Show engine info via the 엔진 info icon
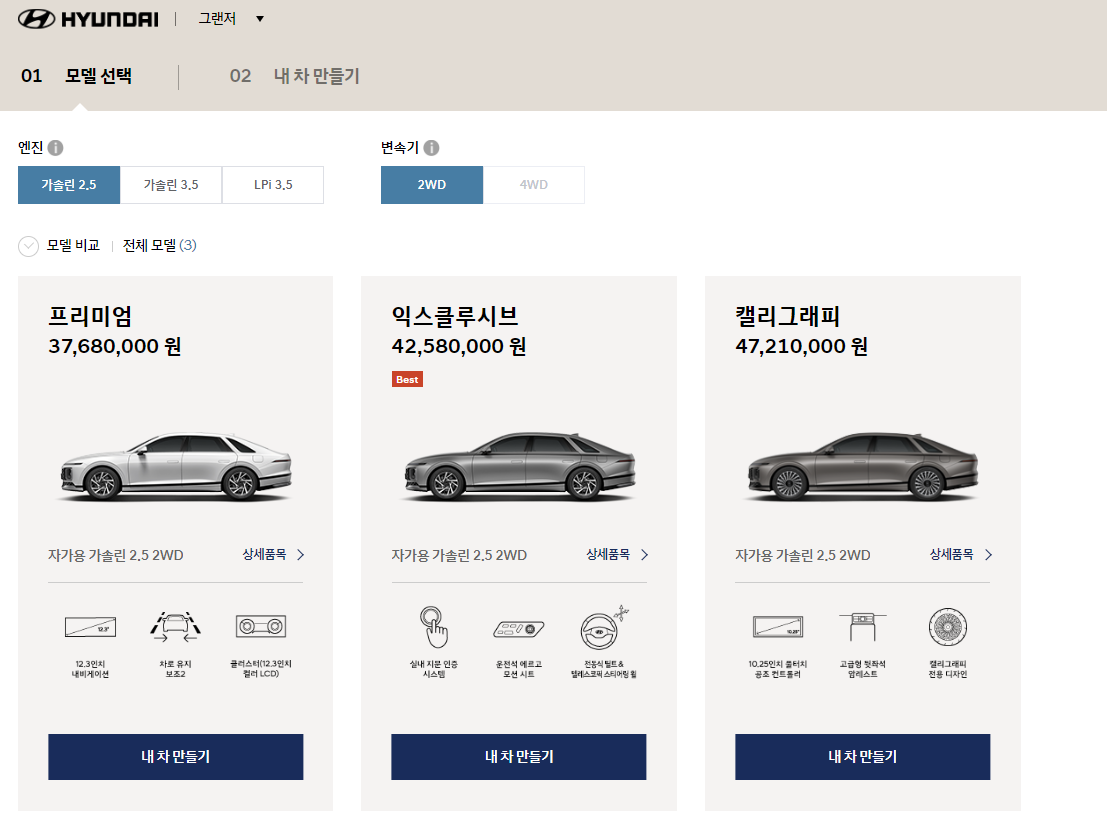 click(56, 148)
